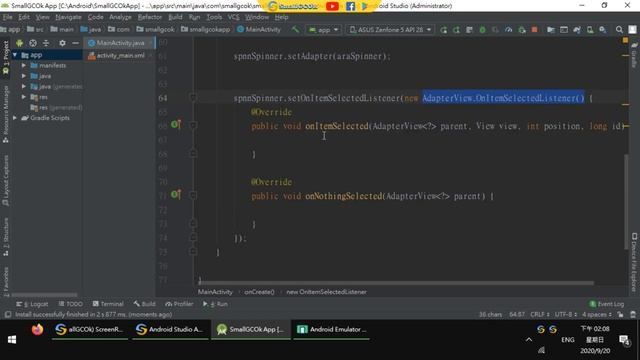Toggle fold marker on line 64
Screen dimensions: 640x360
(193, 98)
